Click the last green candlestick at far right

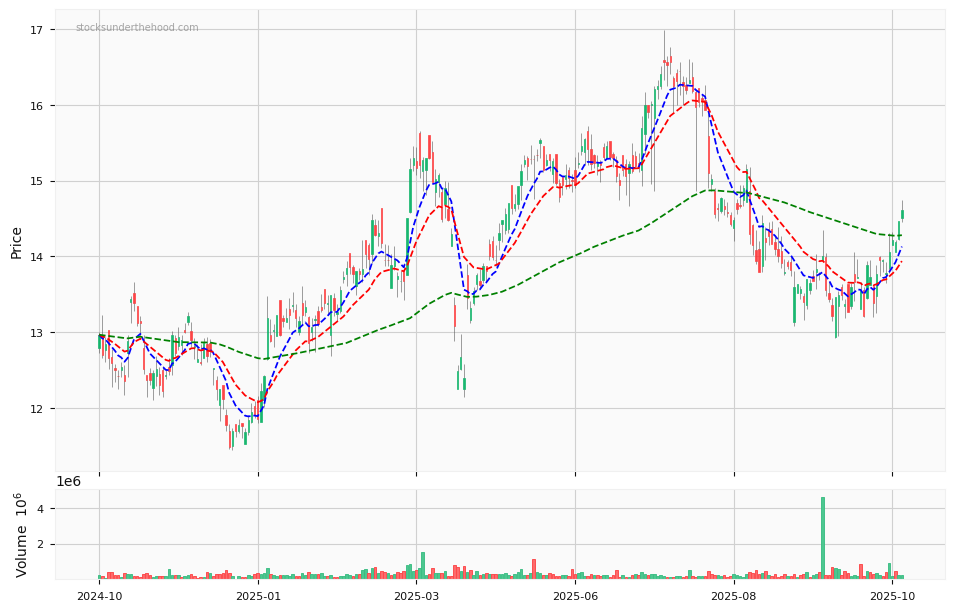click(902, 214)
